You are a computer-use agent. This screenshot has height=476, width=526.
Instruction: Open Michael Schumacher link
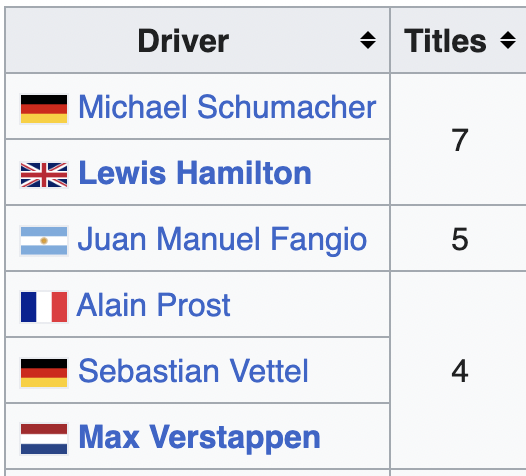(227, 107)
